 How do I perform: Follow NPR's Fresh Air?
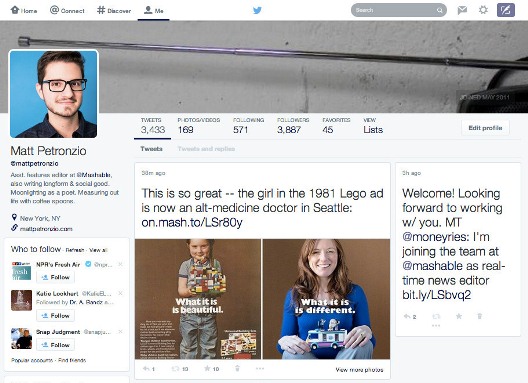(x=56, y=277)
